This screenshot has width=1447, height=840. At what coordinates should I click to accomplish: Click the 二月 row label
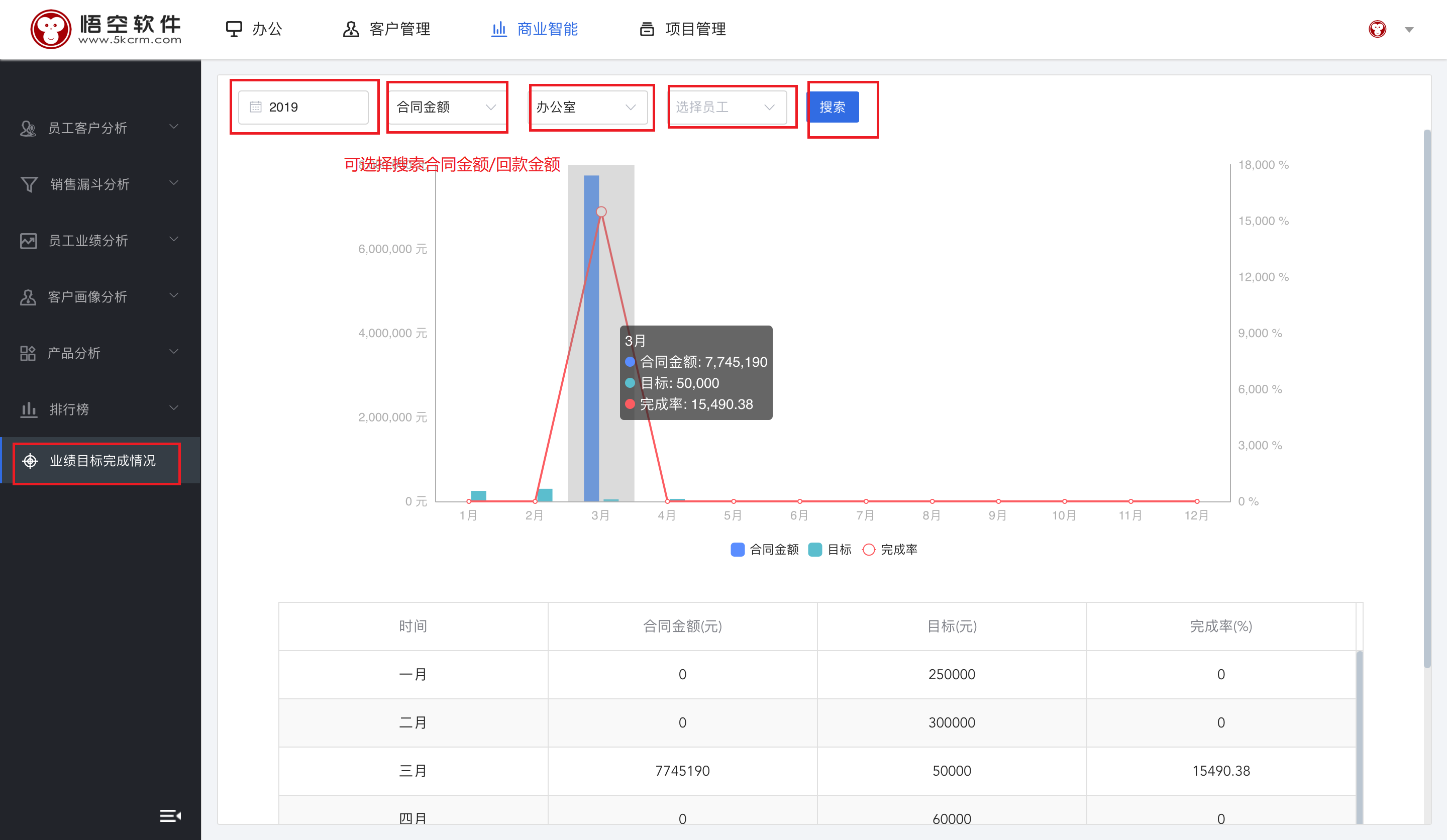click(413, 723)
